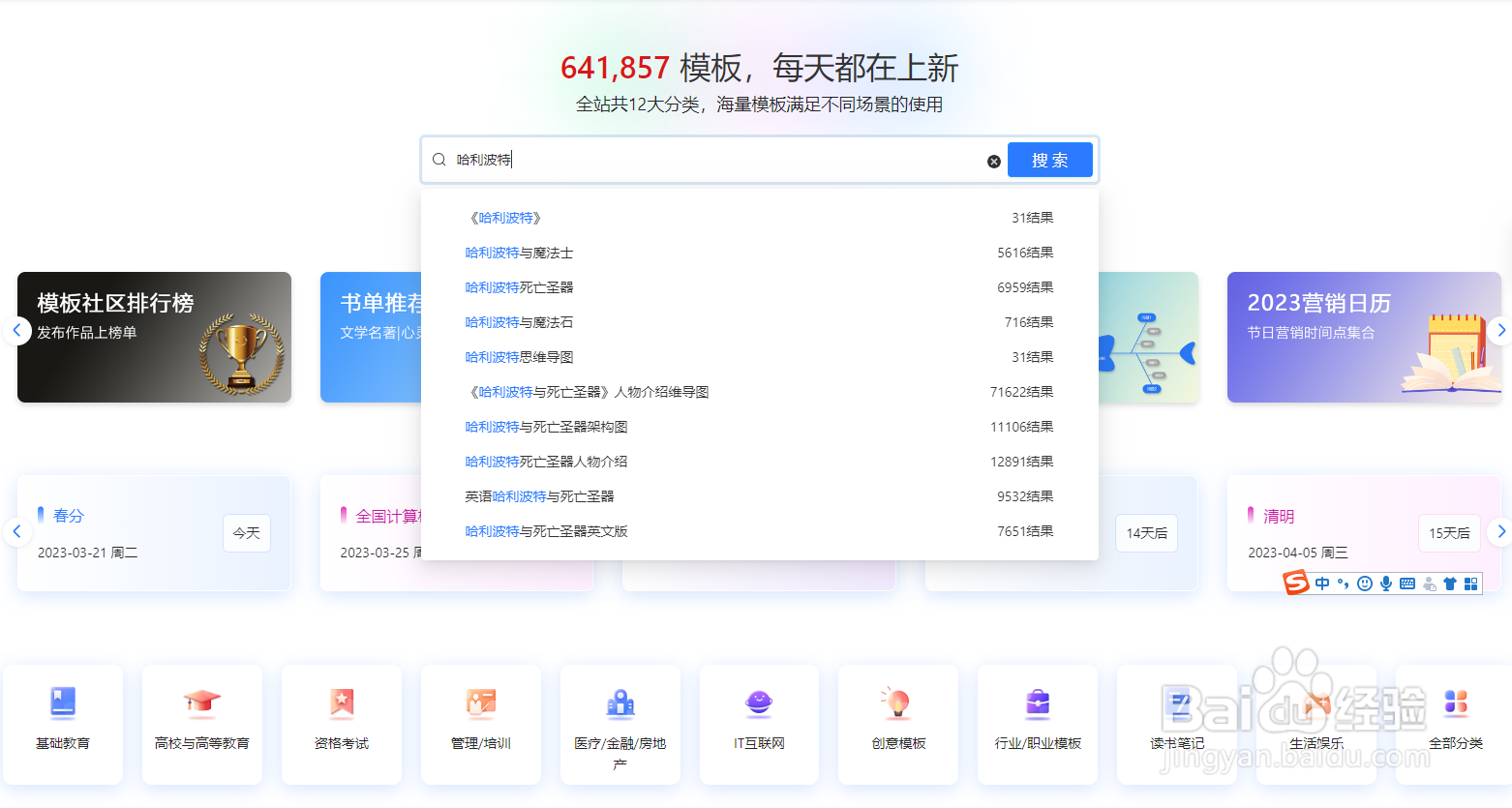Open the toolbox grid icon on IME bar
The width and height of the screenshot is (1512, 808).
[1471, 584]
